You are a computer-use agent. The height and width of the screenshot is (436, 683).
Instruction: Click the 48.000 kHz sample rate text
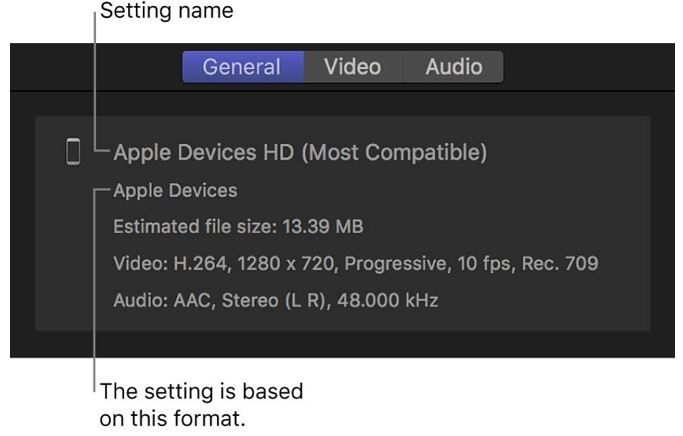pyautogui.click(x=388, y=300)
